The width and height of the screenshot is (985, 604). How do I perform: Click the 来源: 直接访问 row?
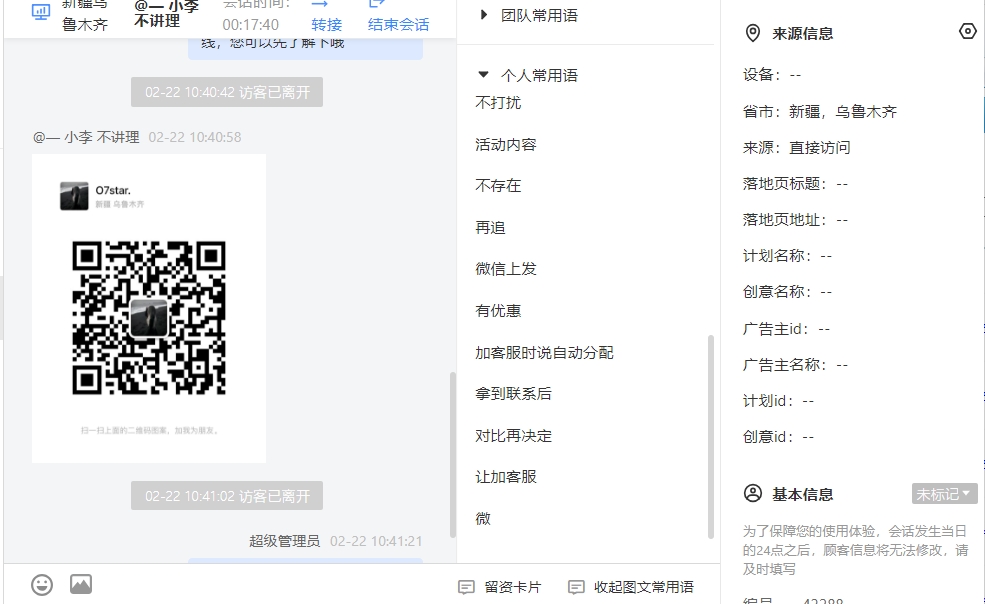797,148
